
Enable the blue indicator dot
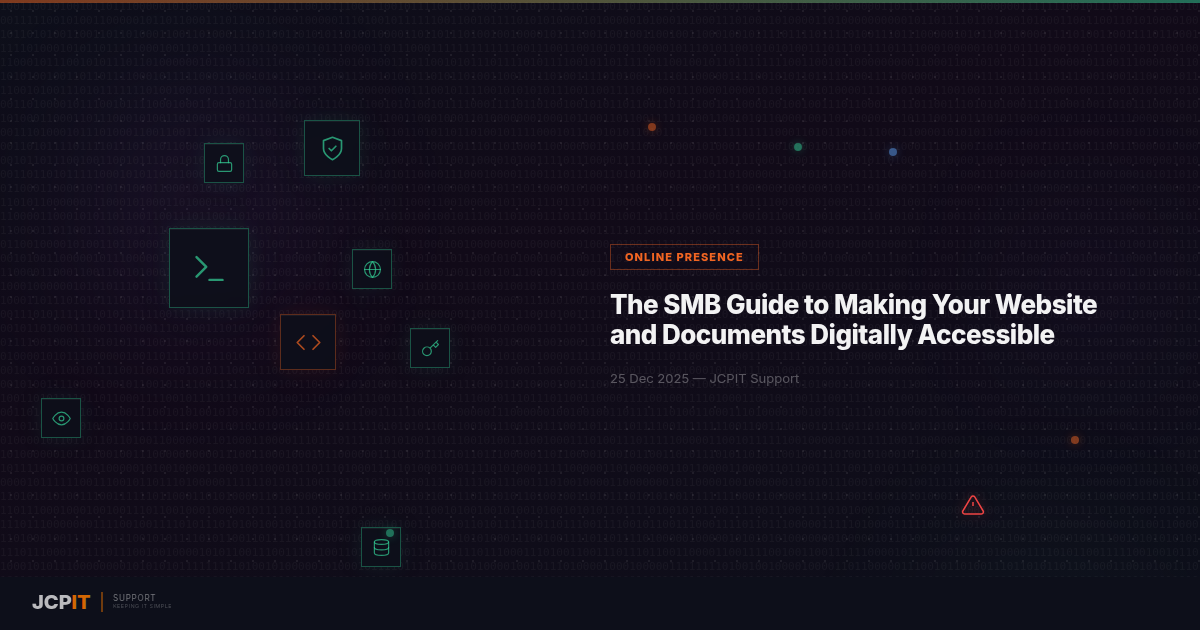point(892,151)
